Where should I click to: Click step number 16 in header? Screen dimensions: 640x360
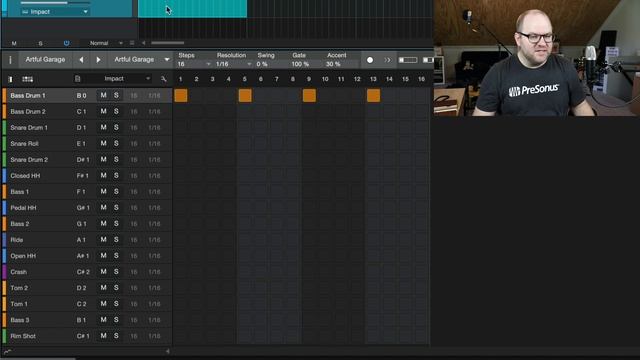(421, 79)
